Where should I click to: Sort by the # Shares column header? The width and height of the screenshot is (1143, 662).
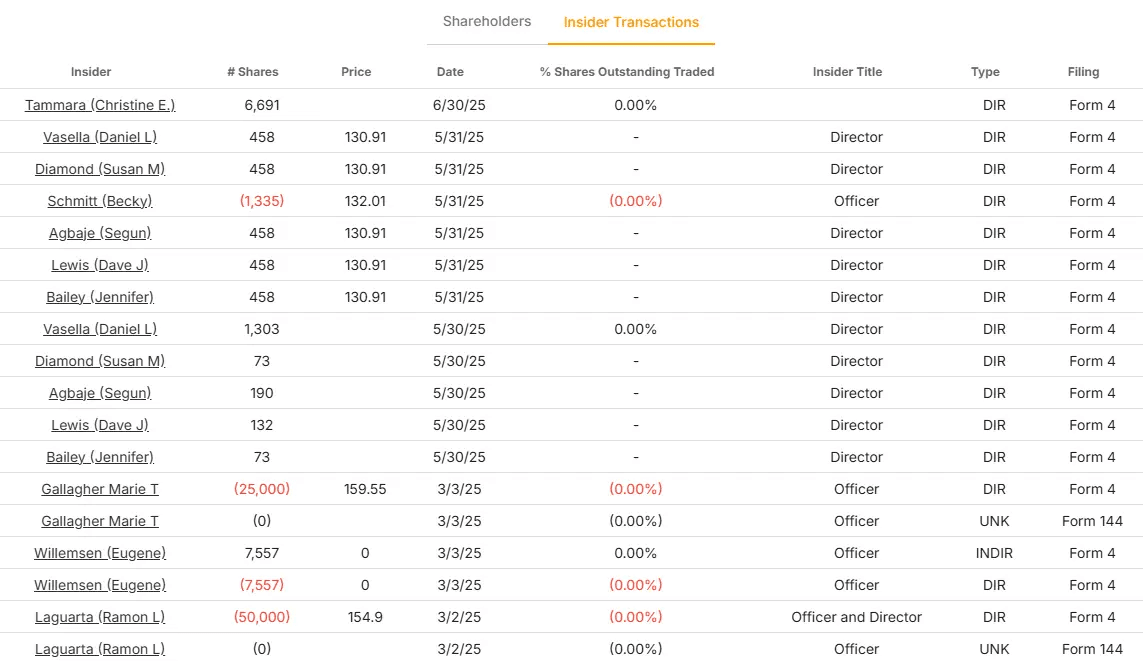(x=253, y=71)
